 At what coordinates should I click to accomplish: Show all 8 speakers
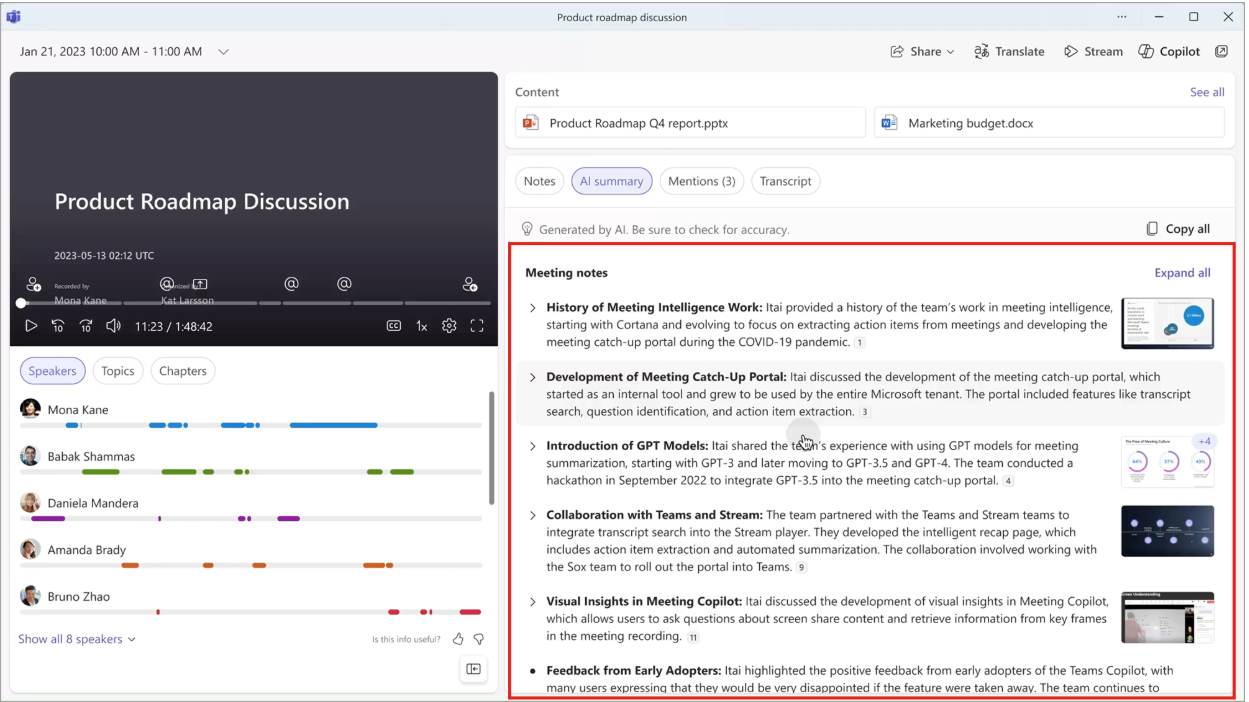click(71, 638)
